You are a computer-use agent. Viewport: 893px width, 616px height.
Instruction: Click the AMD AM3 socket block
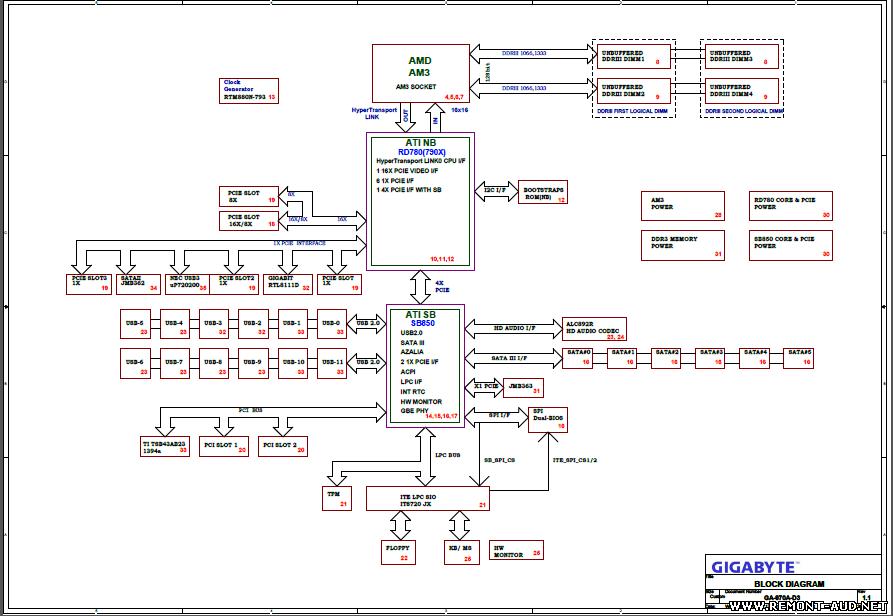(x=419, y=72)
